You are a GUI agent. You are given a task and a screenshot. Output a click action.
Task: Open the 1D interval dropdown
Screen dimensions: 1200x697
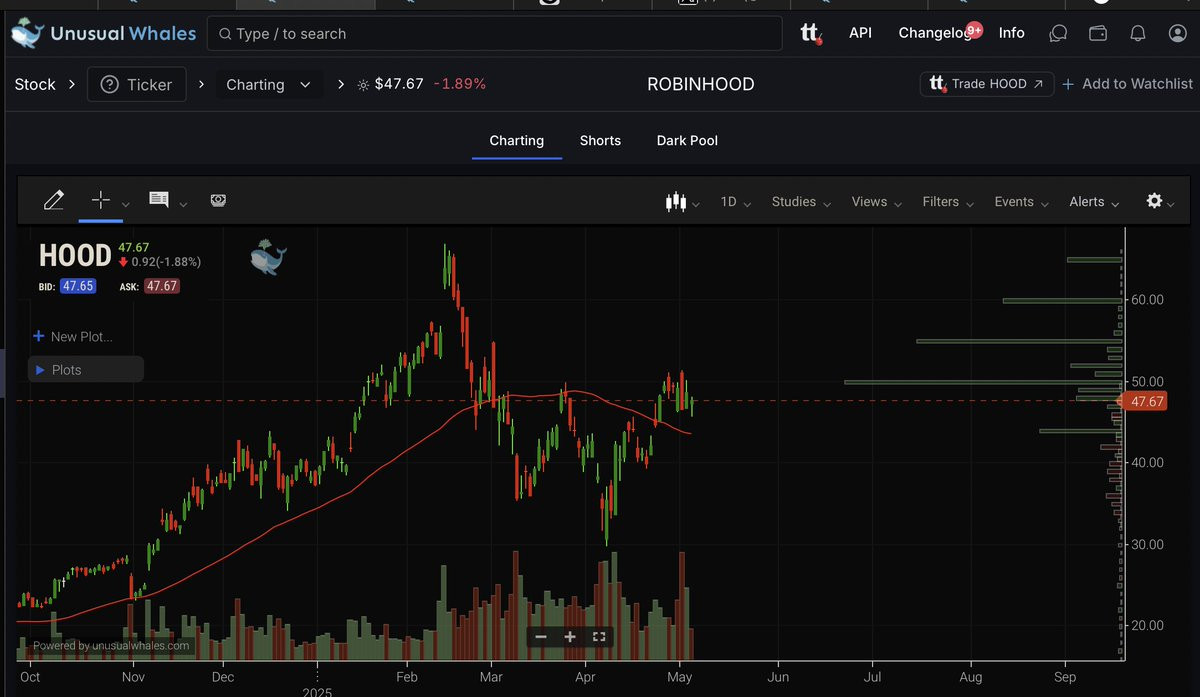pyautogui.click(x=735, y=202)
